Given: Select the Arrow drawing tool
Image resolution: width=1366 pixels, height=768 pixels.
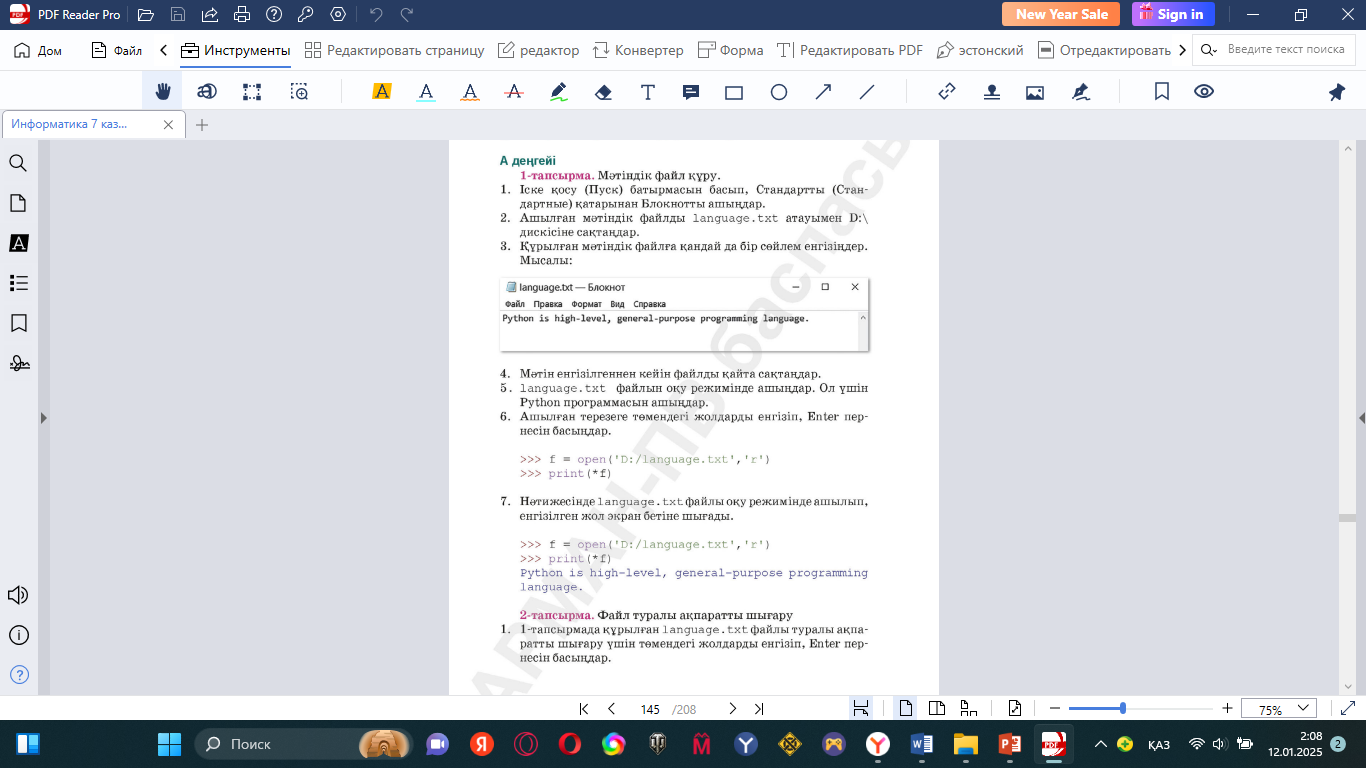Looking at the screenshot, I should pos(823,92).
